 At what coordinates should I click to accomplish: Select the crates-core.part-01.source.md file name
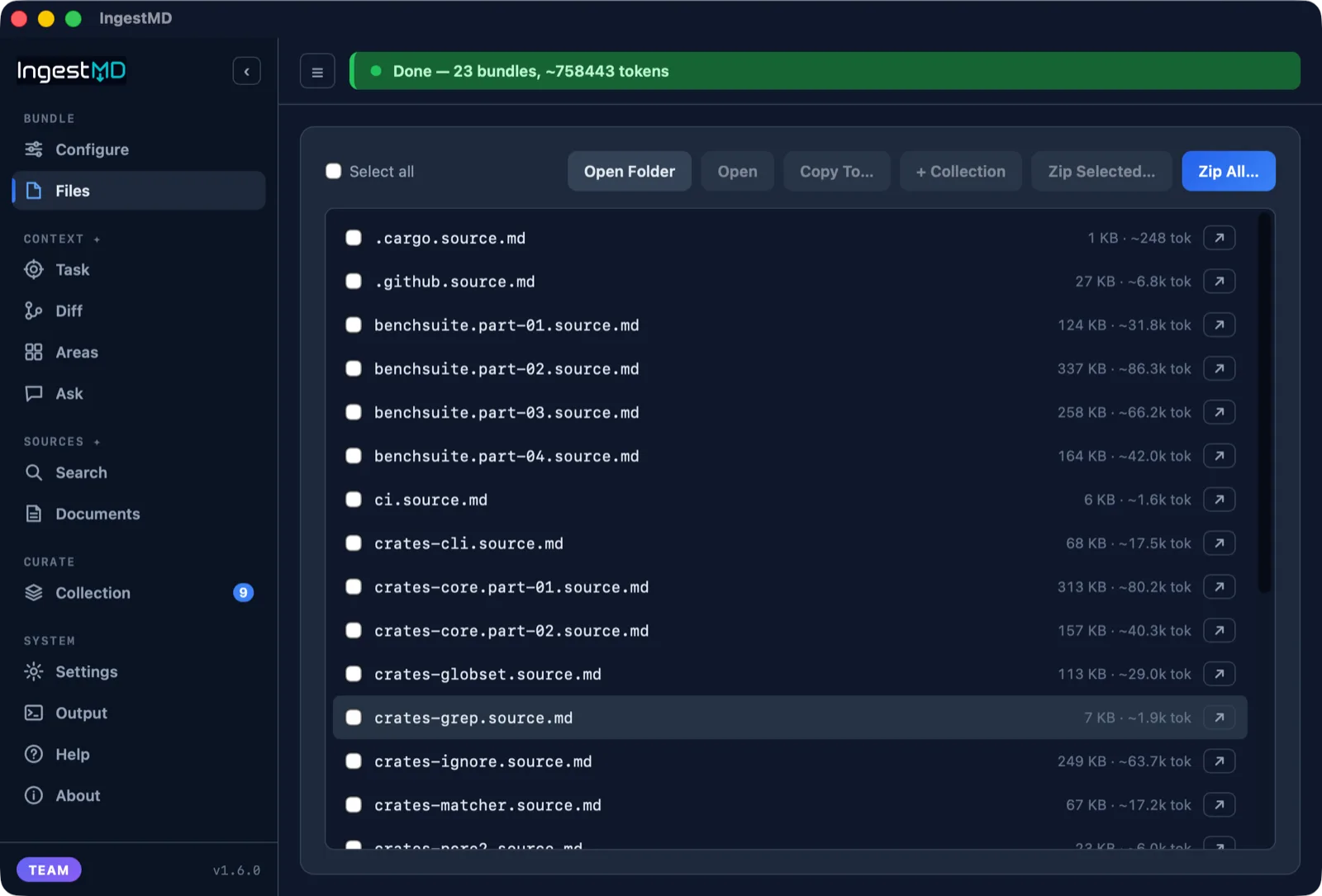(511, 587)
